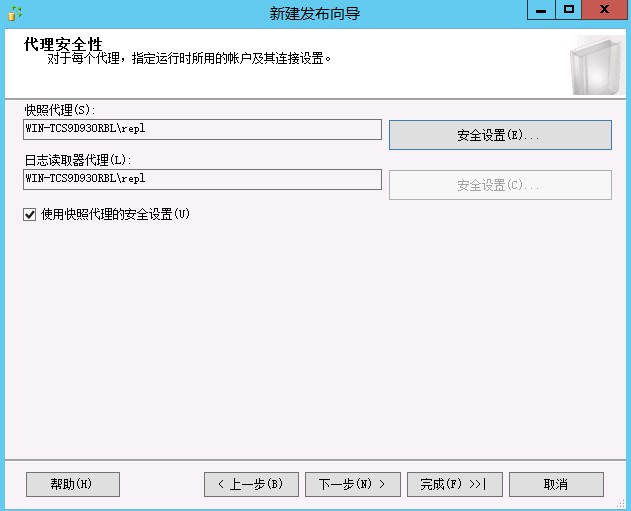Click the 快照代理 account text field
The height and width of the screenshot is (511, 631).
tap(202, 129)
